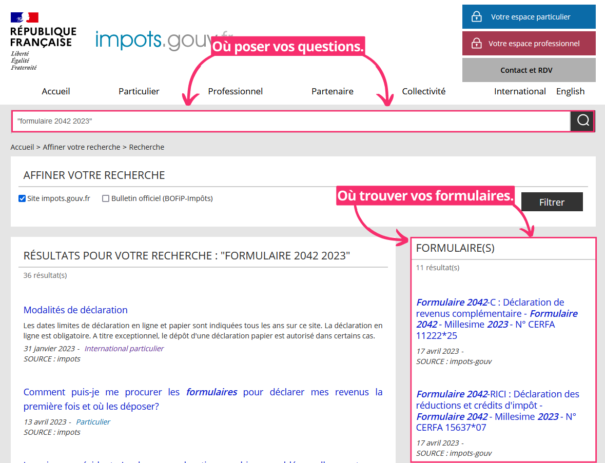Switch site language to English

(570, 91)
